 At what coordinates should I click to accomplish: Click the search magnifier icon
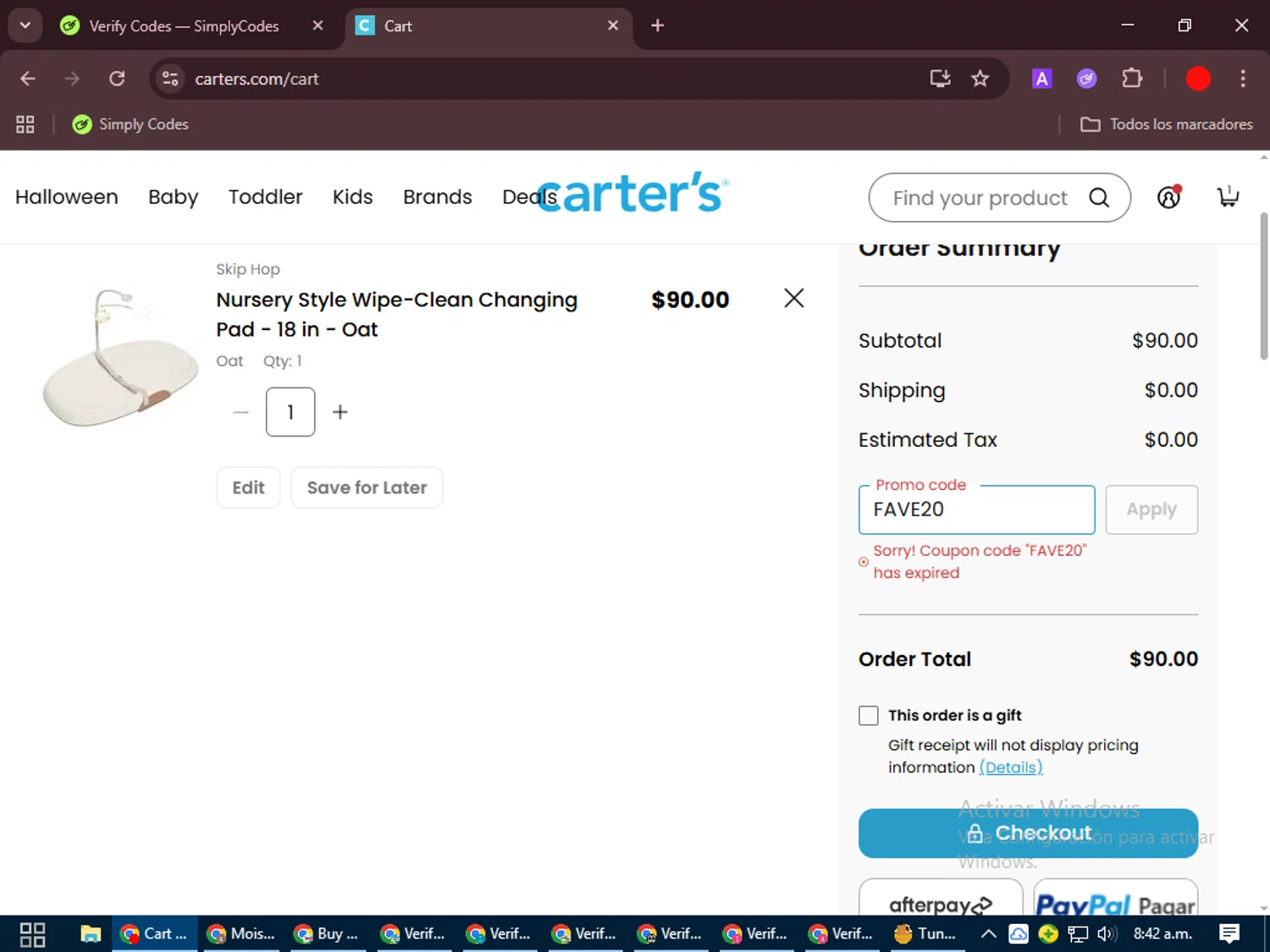pos(1099,198)
